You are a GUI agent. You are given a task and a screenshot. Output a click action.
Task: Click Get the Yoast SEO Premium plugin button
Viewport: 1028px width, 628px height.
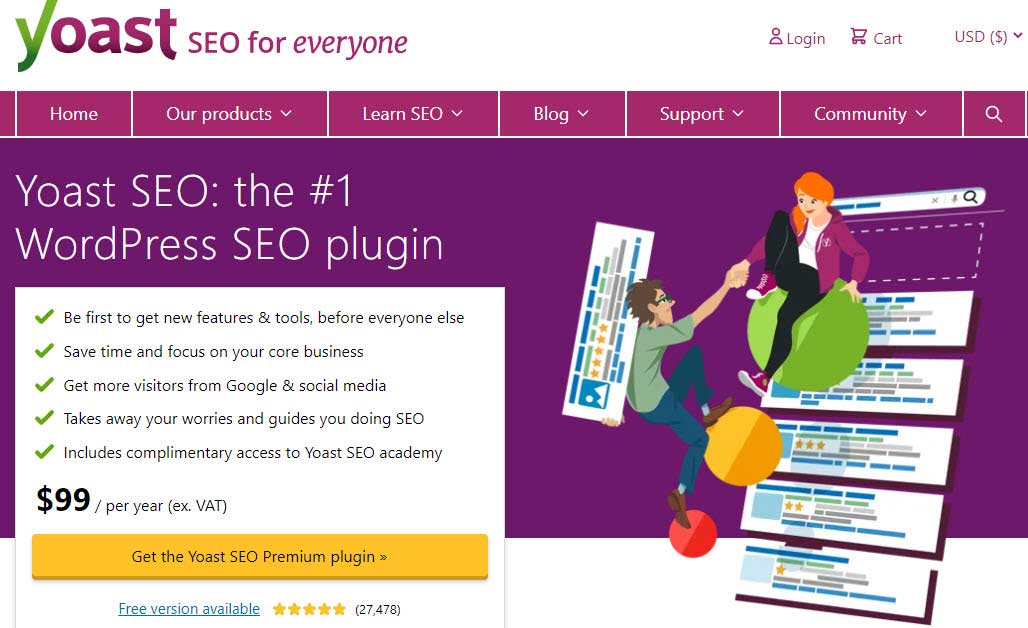click(260, 557)
